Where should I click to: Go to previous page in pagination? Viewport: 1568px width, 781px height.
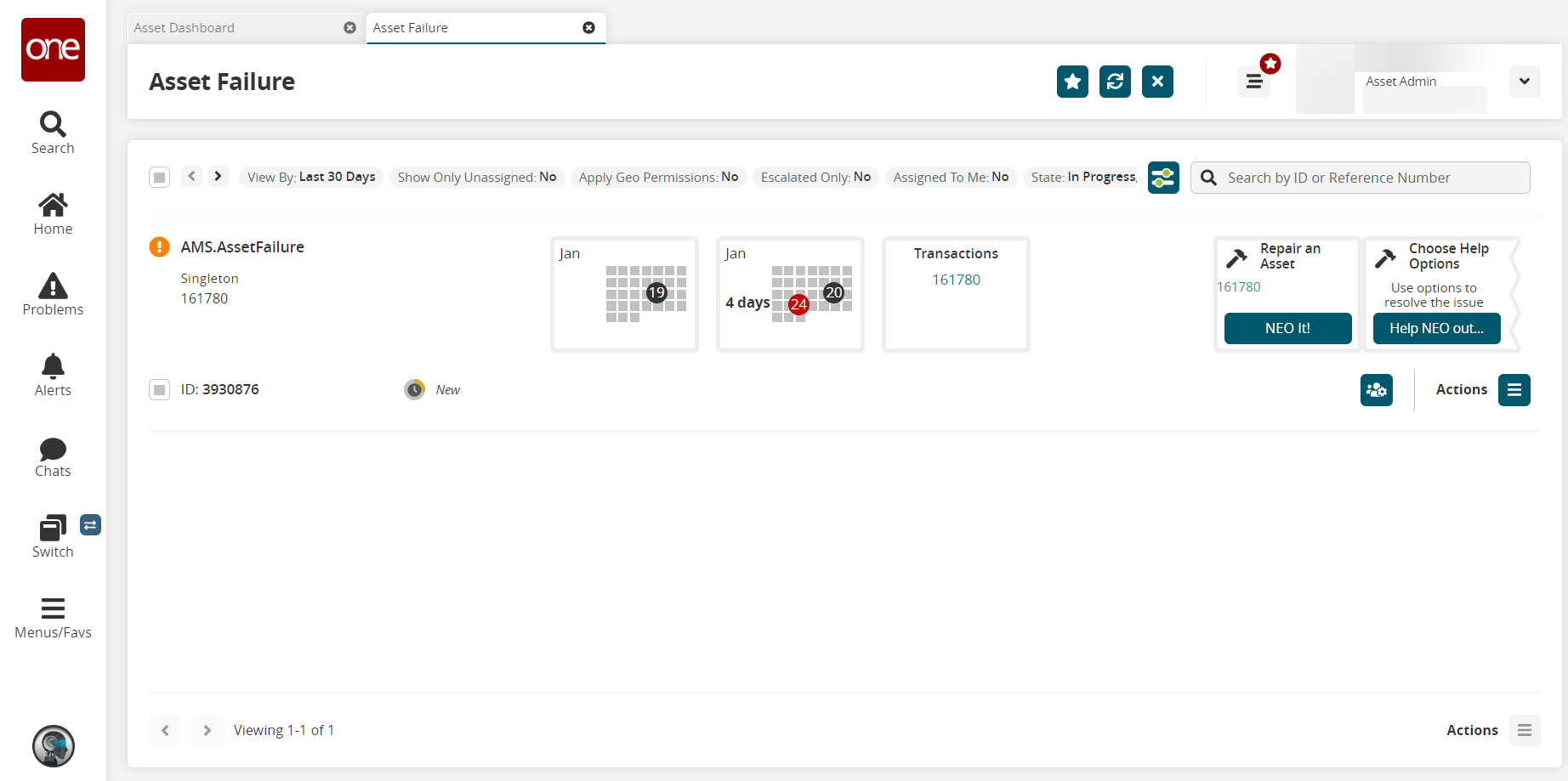click(x=165, y=730)
